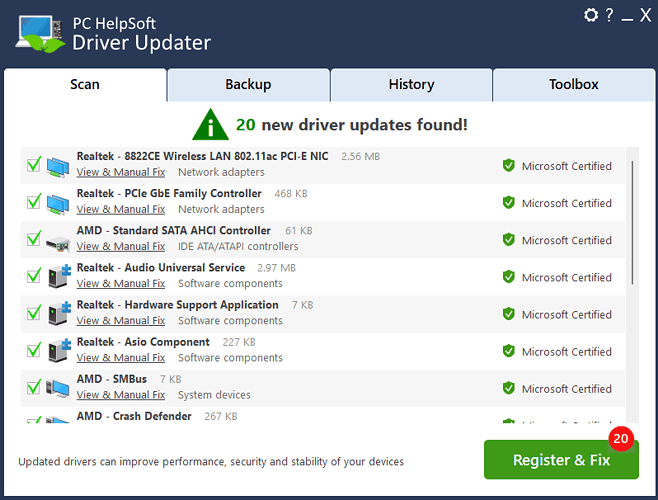Click the certified shield icon for Realtek 8822CE
The height and width of the screenshot is (500, 658).
509,165
